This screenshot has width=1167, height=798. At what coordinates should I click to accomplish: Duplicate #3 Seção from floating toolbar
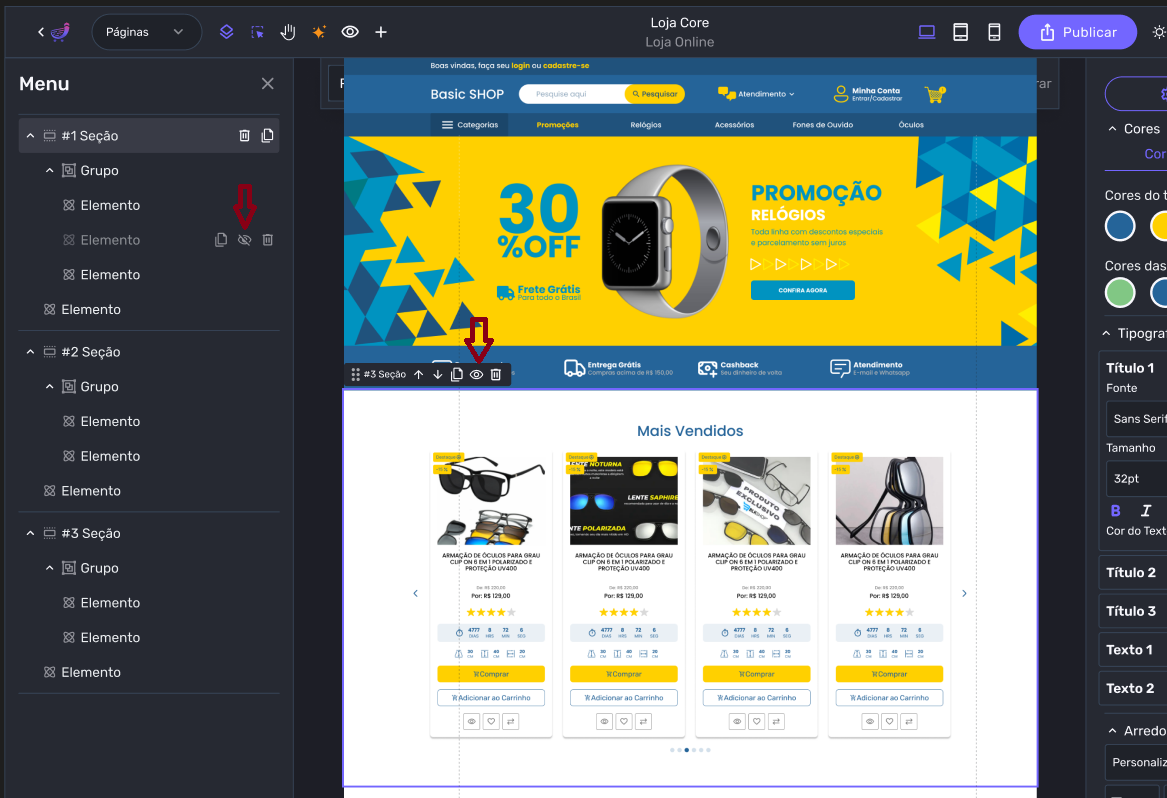pos(457,375)
